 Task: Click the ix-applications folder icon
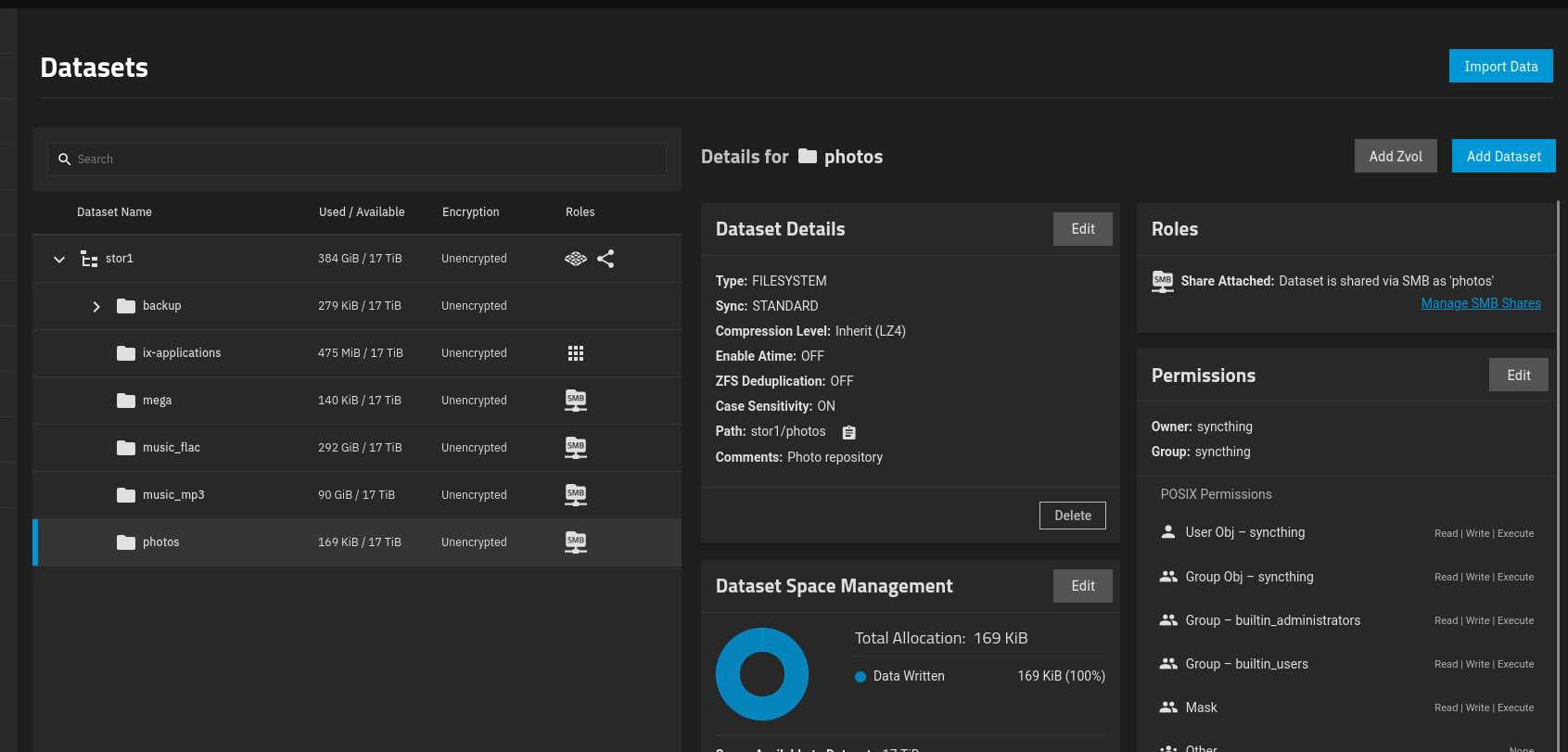coord(126,353)
